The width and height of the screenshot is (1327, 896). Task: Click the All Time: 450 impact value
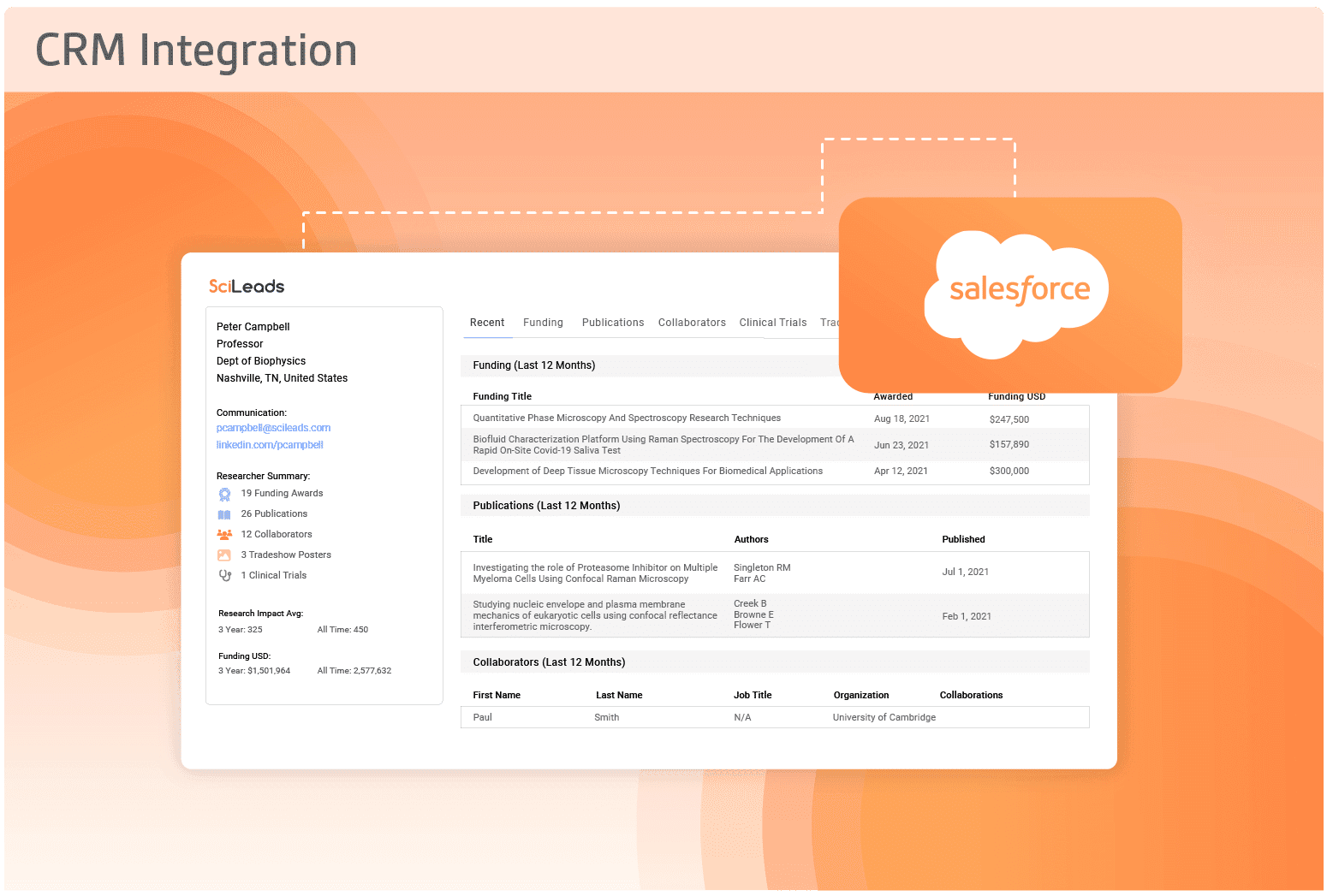(x=342, y=630)
